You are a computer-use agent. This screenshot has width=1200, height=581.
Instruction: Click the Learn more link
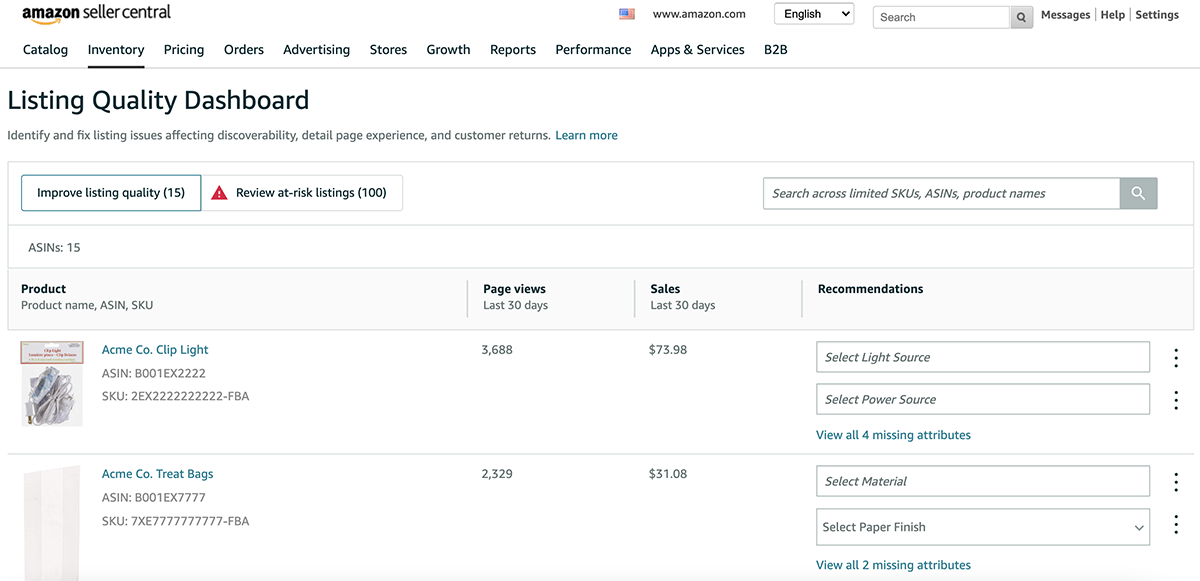(586, 135)
